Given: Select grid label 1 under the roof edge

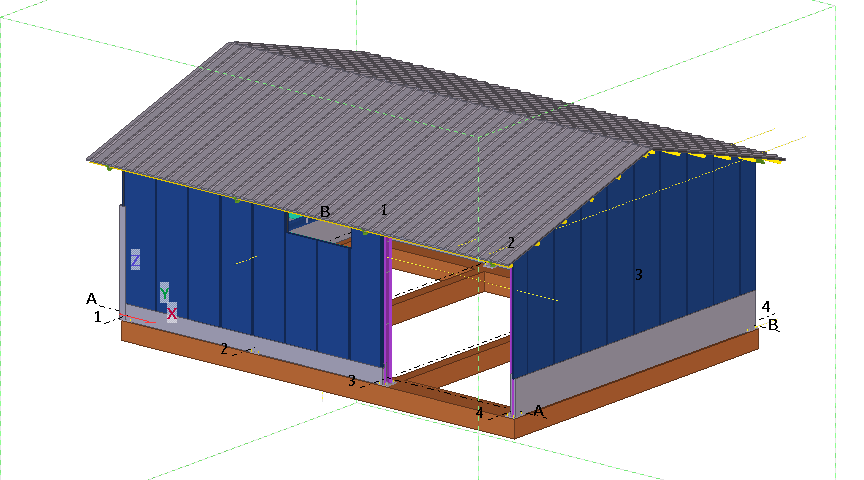Looking at the screenshot, I should click(382, 210).
